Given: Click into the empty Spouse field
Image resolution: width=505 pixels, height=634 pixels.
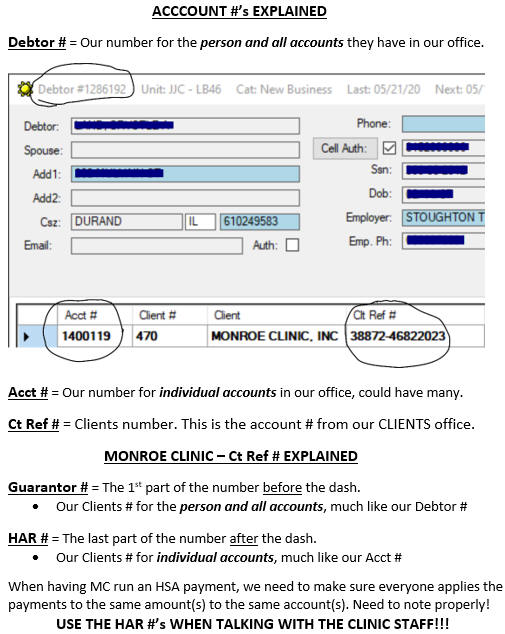Looking at the screenshot, I should pos(186,150).
